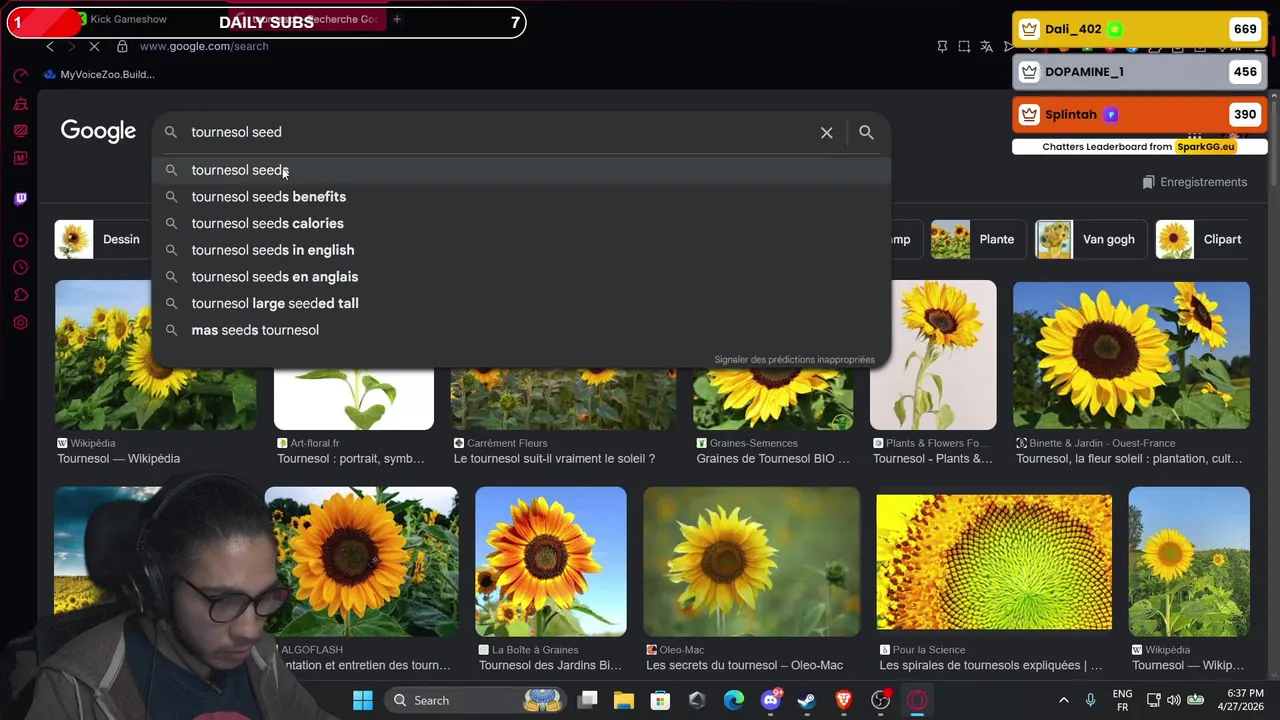Open Enregistrements saved items

tap(1195, 182)
